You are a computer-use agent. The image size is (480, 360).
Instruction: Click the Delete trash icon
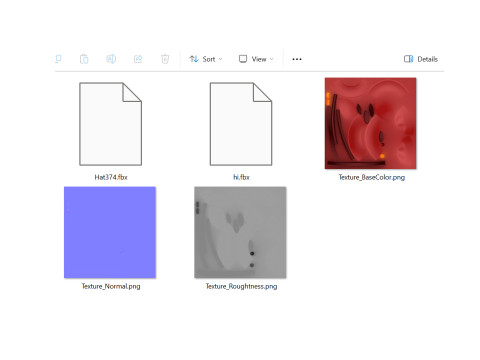pos(165,59)
